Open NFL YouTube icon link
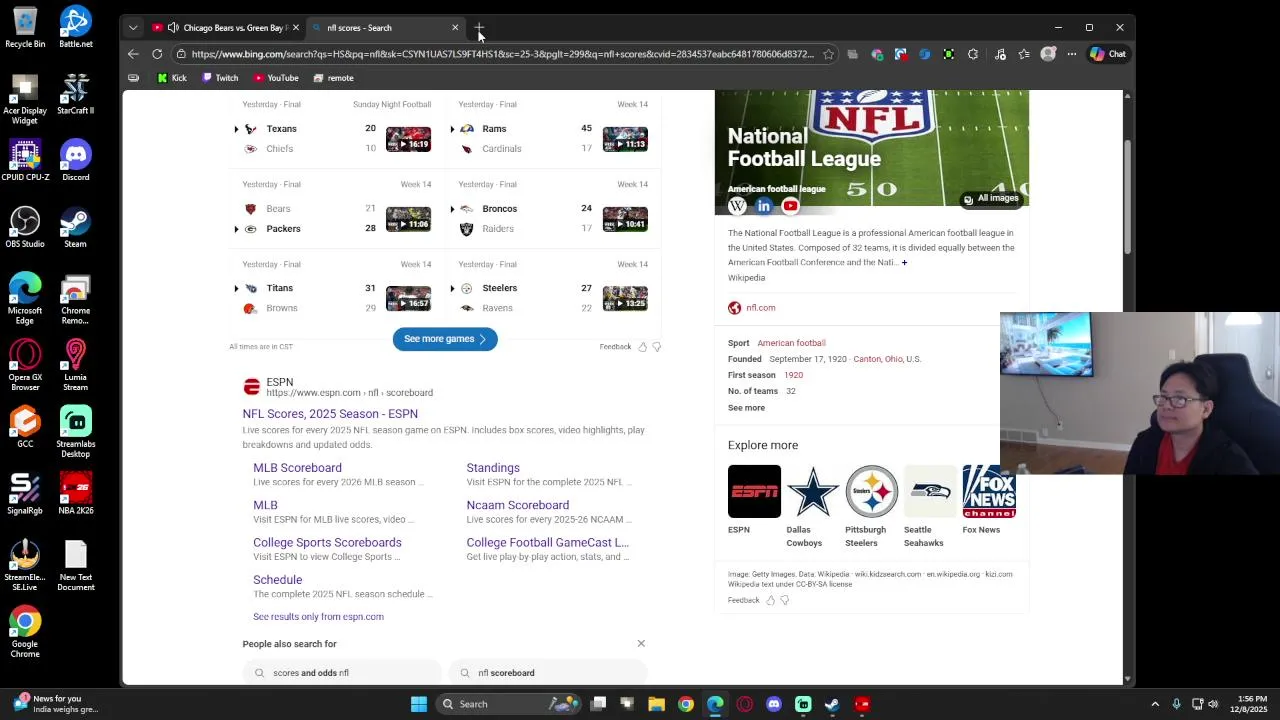 pyautogui.click(x=790, y=206)
